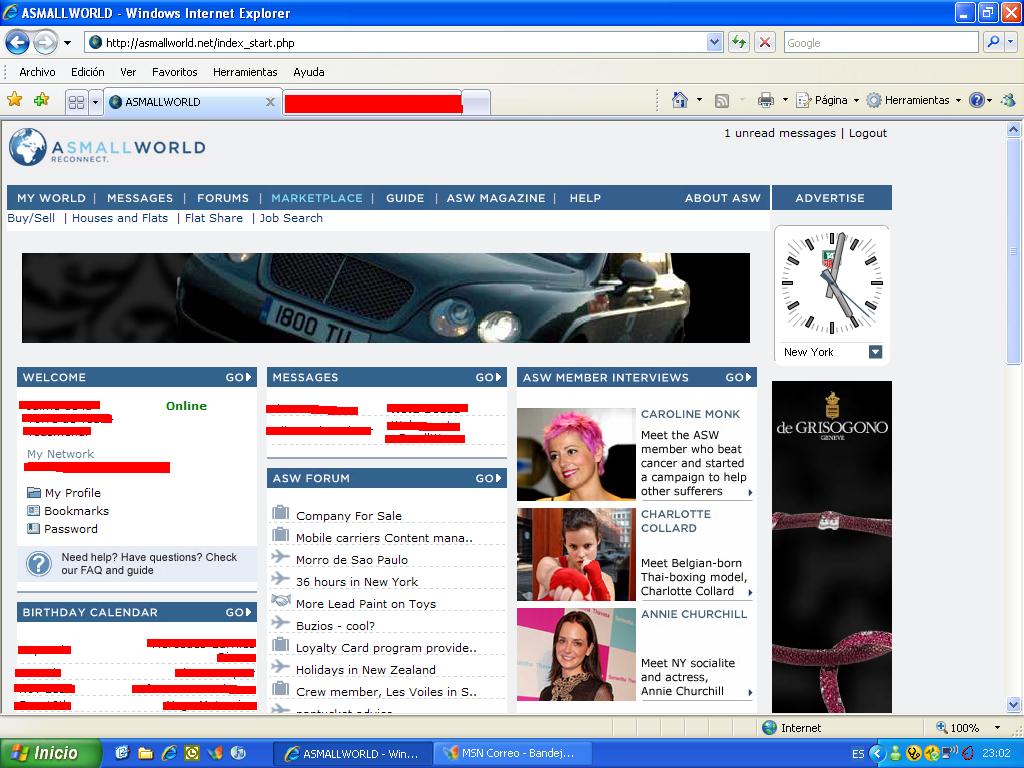This screenshot has width=1024, height=768.
Task: Click the Home icon in the toolbar
Action: (680, 100)
